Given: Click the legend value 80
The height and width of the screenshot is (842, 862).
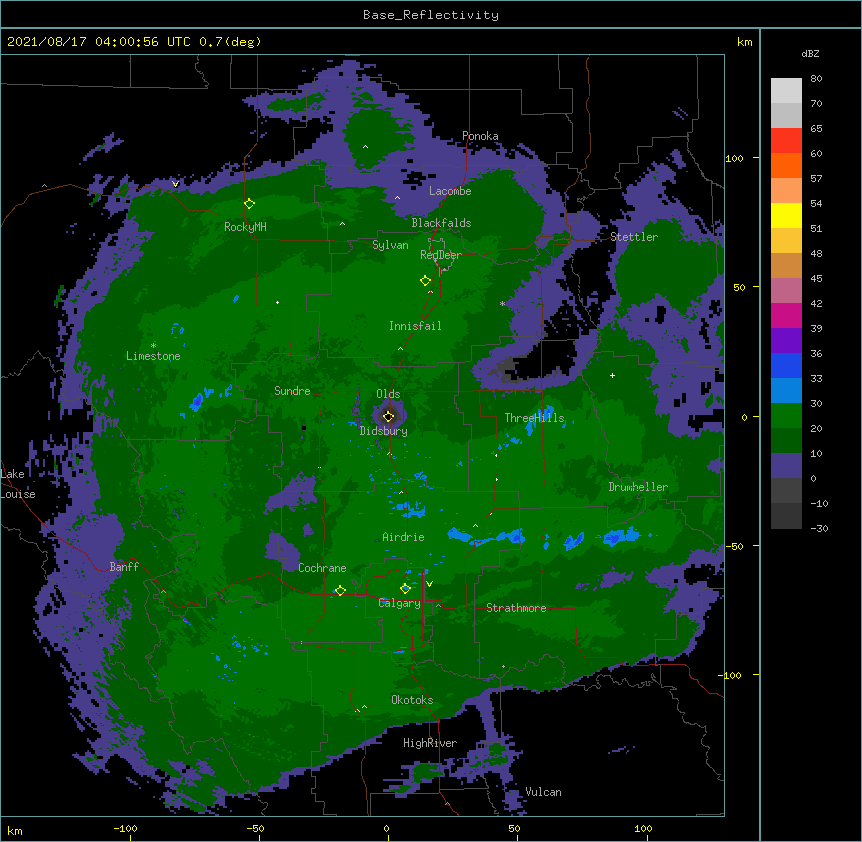Looking at the screenshot, I should click(x=816, y=79).
